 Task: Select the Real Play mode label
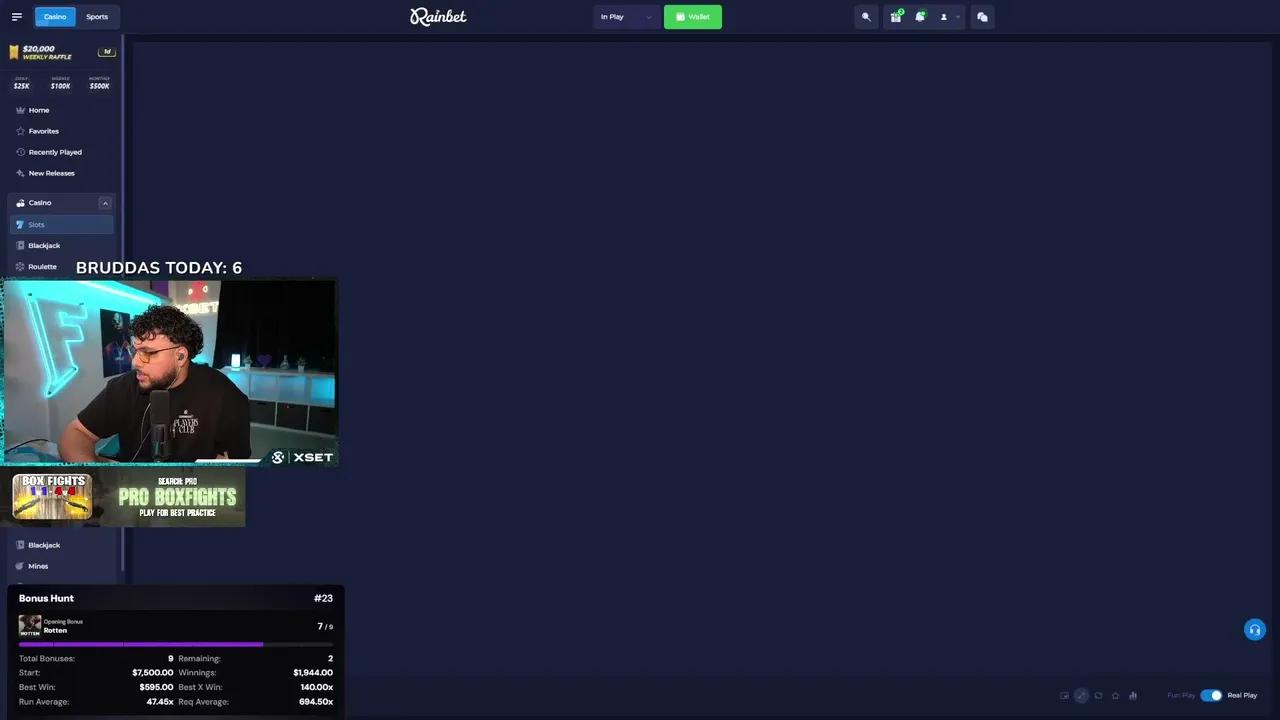[x=1242, y=695]
